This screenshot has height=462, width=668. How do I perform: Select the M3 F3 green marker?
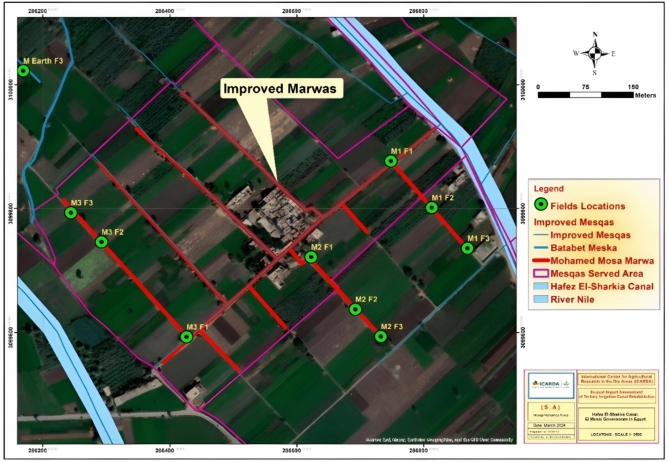[x=71, y=212]
